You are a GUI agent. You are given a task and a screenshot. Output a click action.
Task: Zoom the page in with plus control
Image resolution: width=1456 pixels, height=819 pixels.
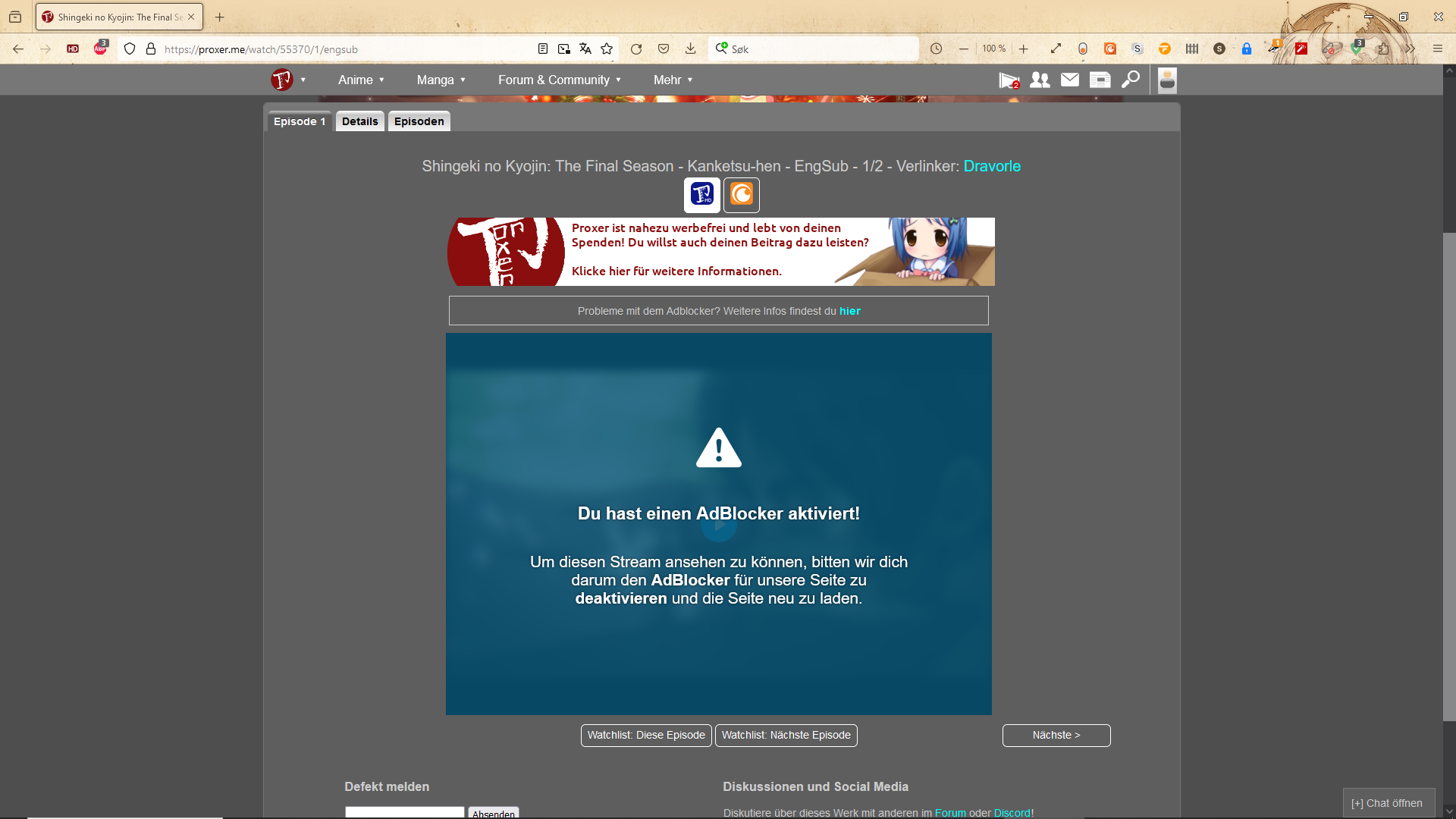coord(1023,48)
